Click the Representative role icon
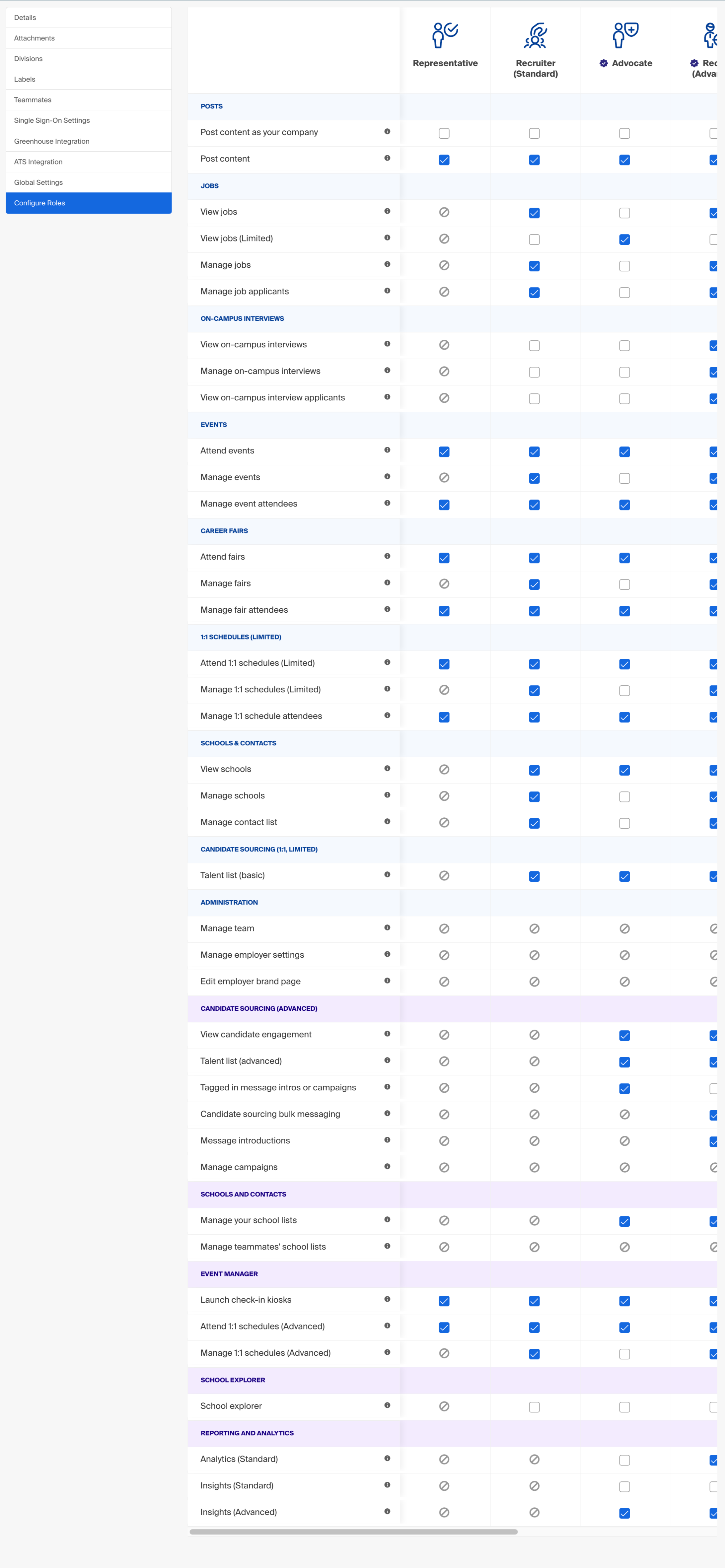Image resolution: width=725 pixels, height=1568 pixels. (x=445, y=35)
